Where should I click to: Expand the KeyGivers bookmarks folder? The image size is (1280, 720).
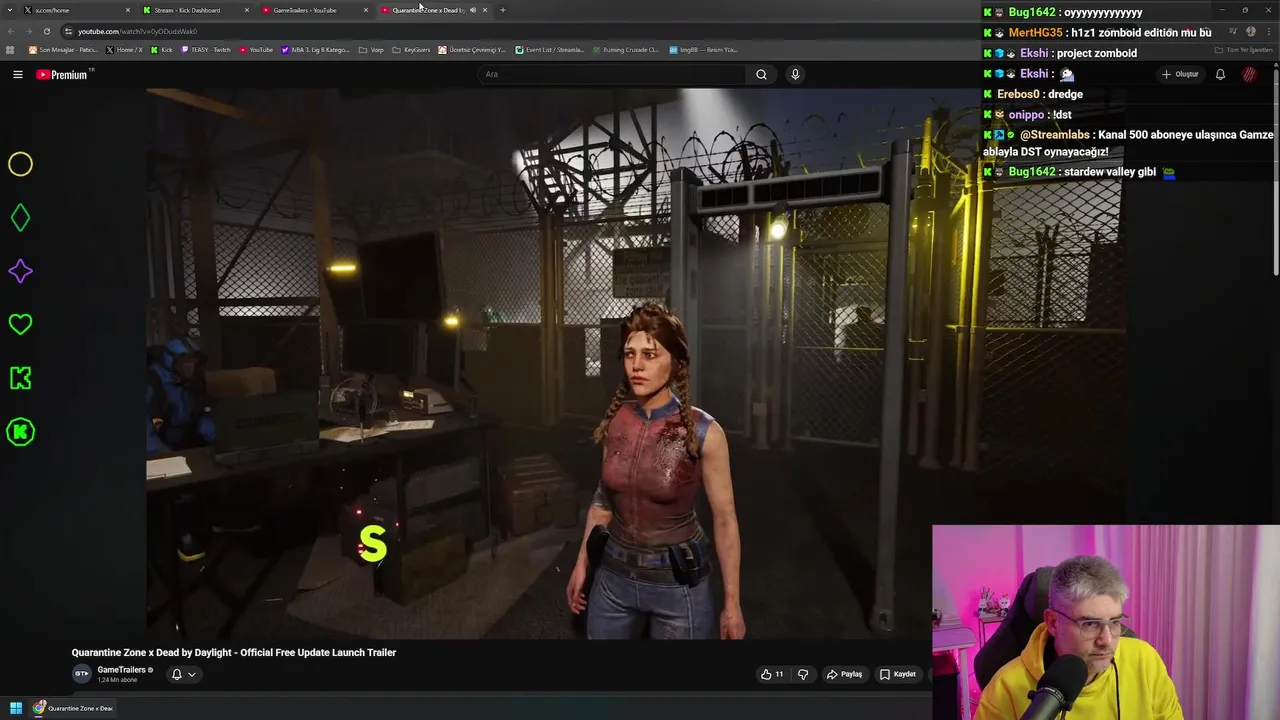411,49
